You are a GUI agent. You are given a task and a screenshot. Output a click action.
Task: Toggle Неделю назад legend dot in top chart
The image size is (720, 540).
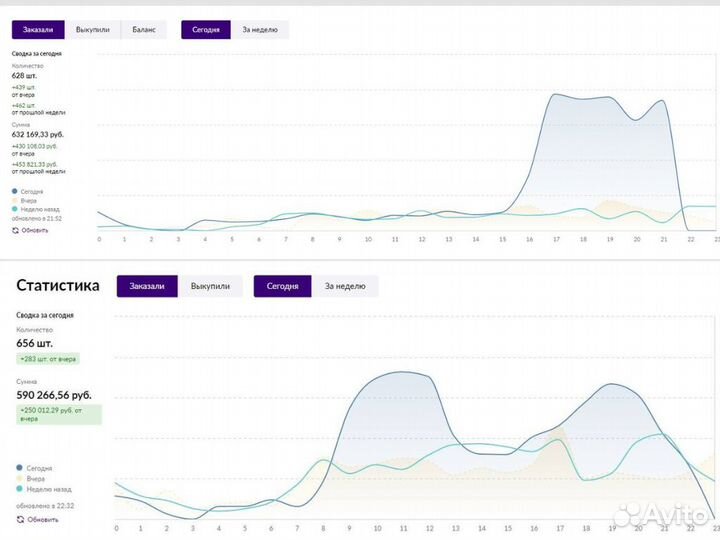tap(15, 209)
